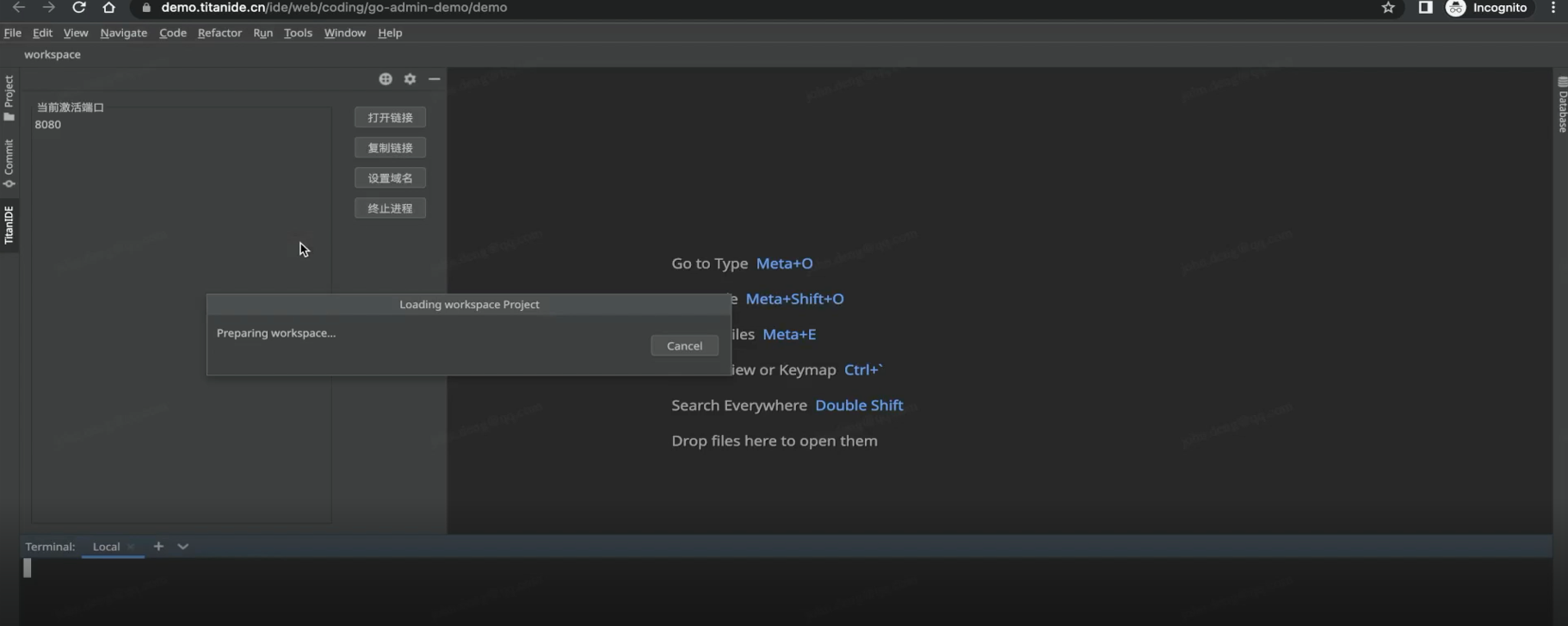Click the globe icon in TitanIDE panel
Screen dimensions: 1568x626
(x=386, y=79)
